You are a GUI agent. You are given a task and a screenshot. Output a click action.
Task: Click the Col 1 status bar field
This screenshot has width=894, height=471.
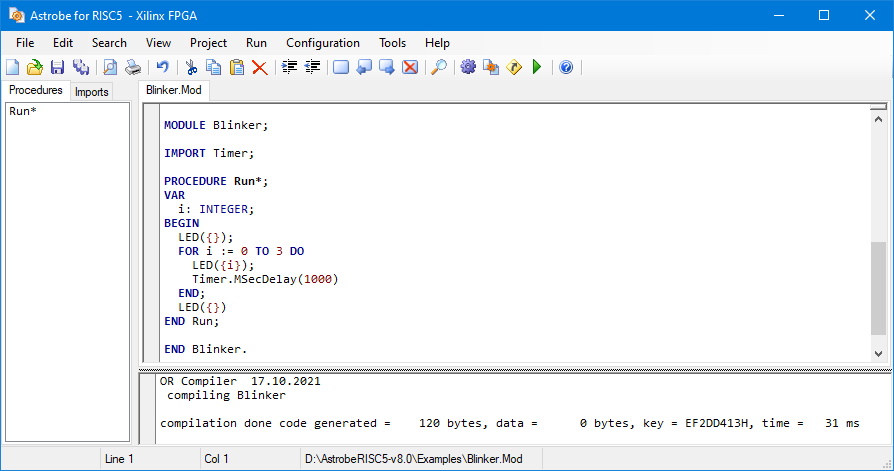(x=250, y=459)
